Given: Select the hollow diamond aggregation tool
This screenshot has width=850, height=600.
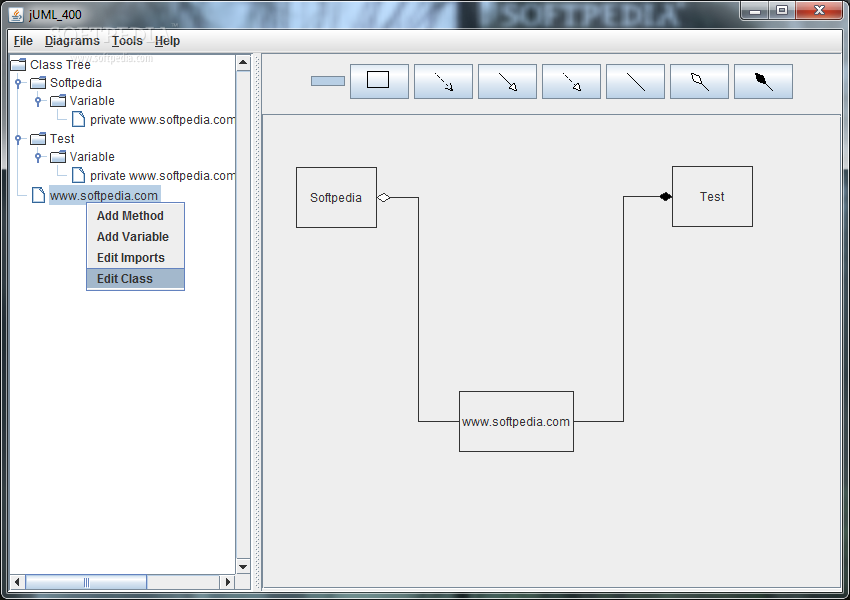Looking at the screenshot, I should click(699, 81).
